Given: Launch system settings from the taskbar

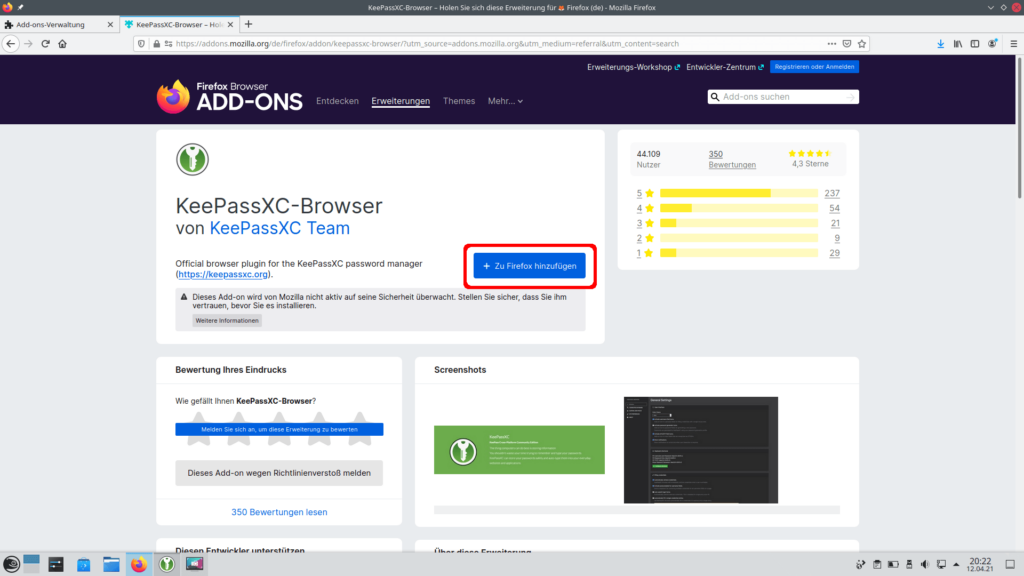Looking at the screenshot, I should [x=56, y=564].
